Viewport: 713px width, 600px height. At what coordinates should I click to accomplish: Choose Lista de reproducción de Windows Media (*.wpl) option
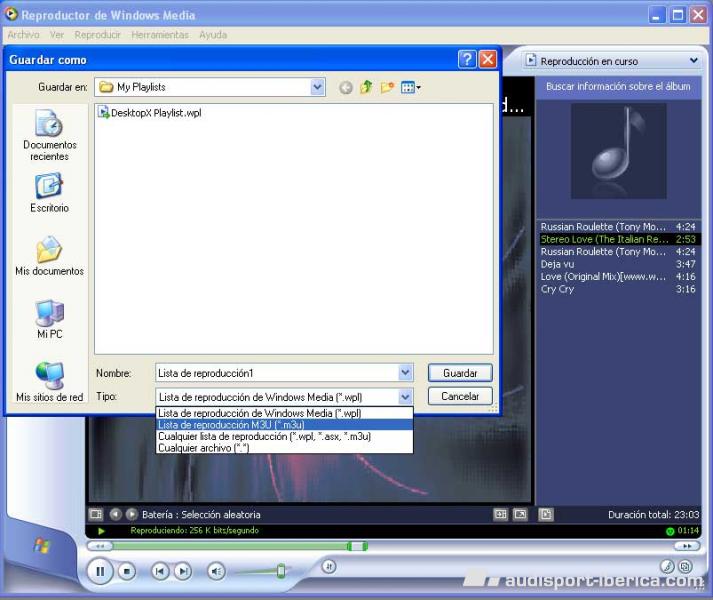(x=284, y=413)
